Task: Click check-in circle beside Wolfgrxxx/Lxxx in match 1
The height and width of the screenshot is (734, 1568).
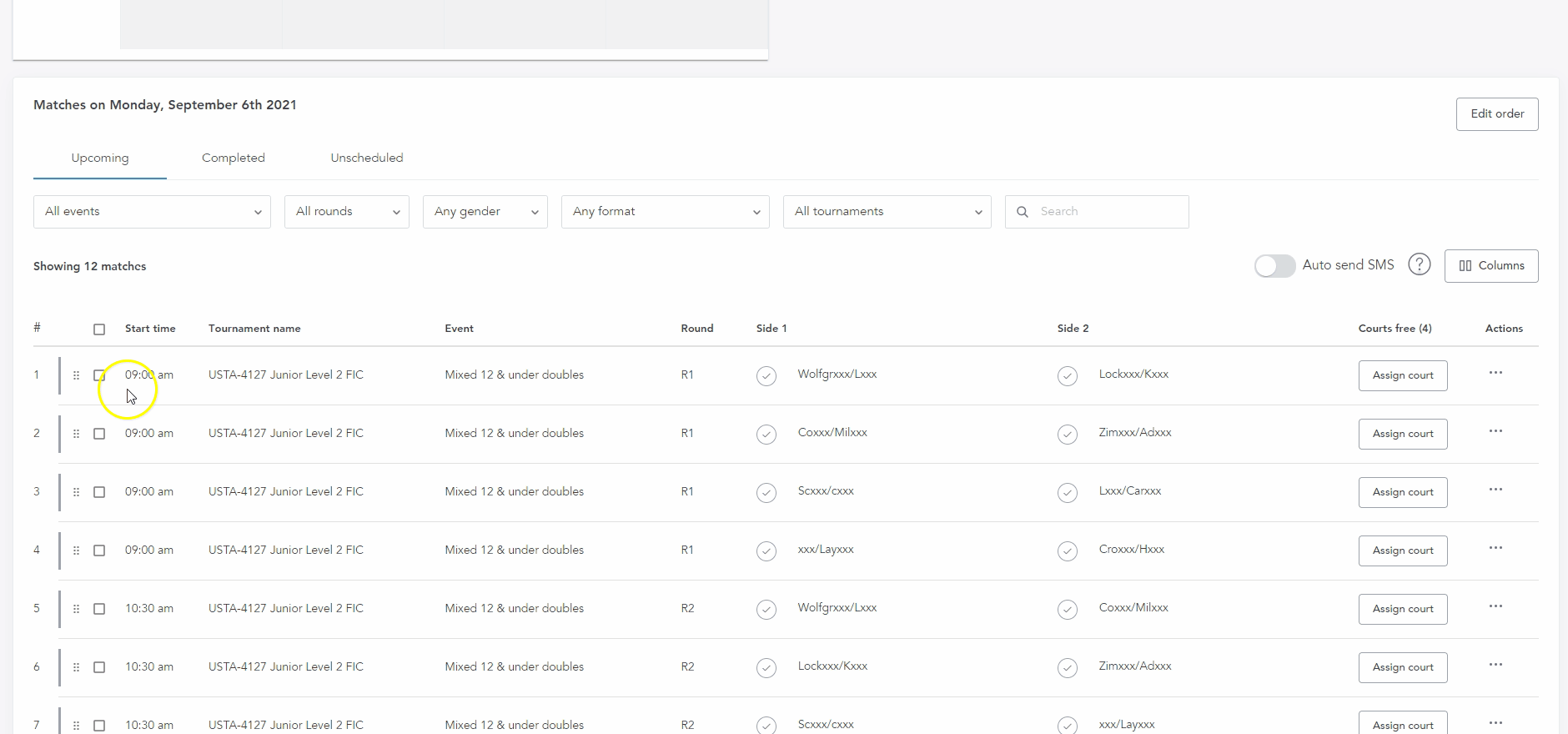Action: [766, 376]
